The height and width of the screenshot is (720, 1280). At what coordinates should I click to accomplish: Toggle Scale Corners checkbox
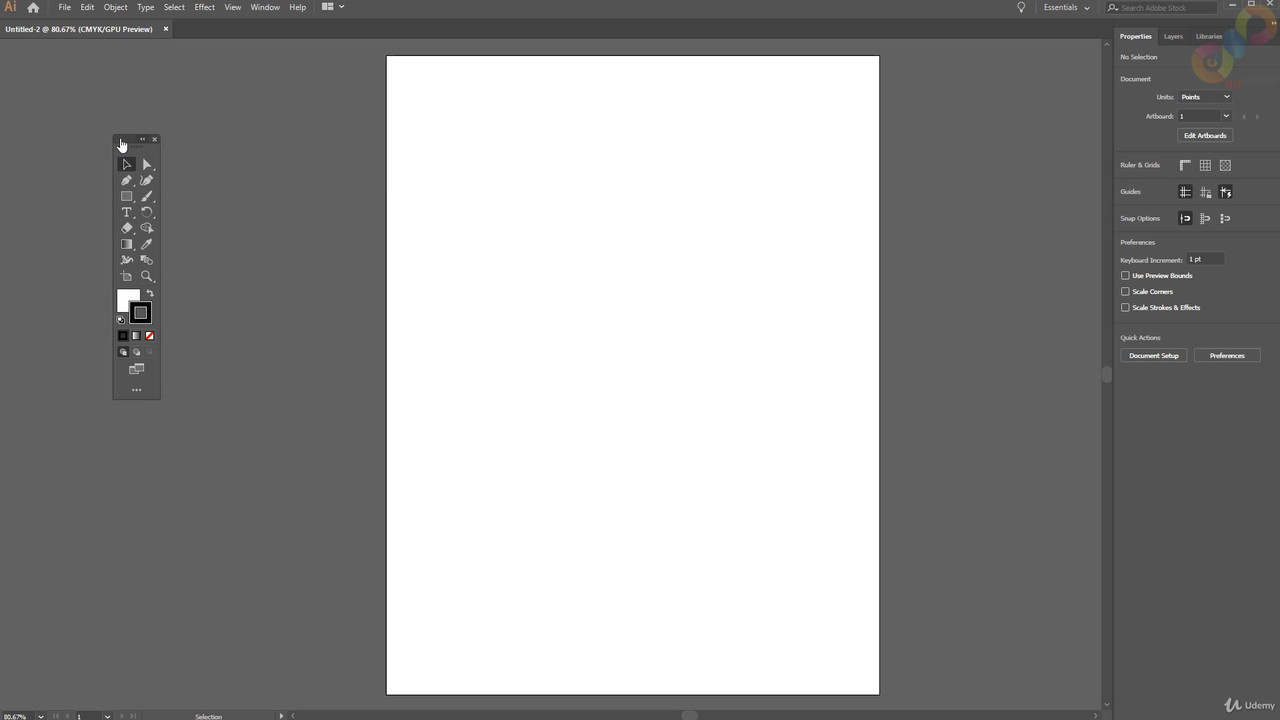pyautogui.click(x=1125, y=291)
